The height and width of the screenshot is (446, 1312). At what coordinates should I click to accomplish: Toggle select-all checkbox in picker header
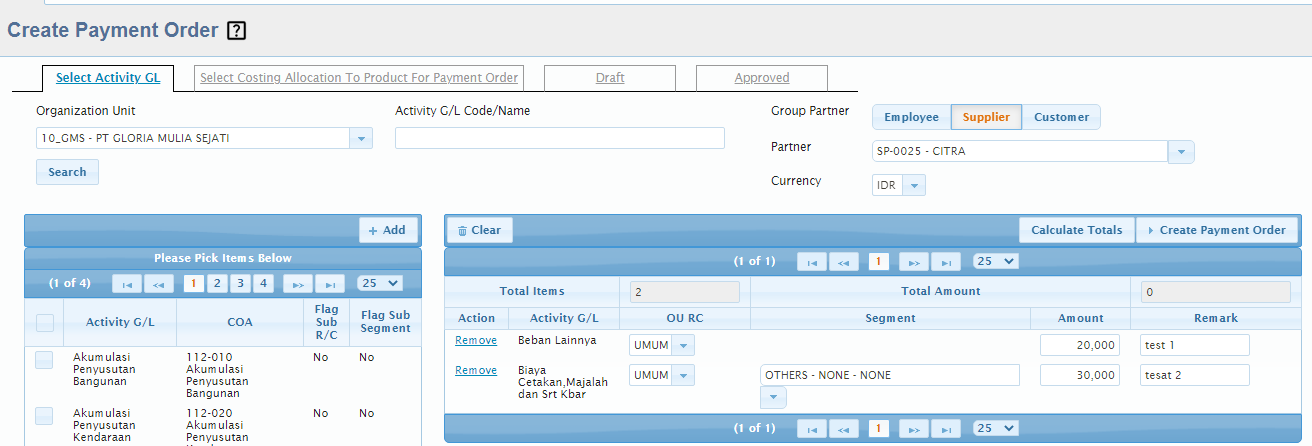(x=44, y=323)
